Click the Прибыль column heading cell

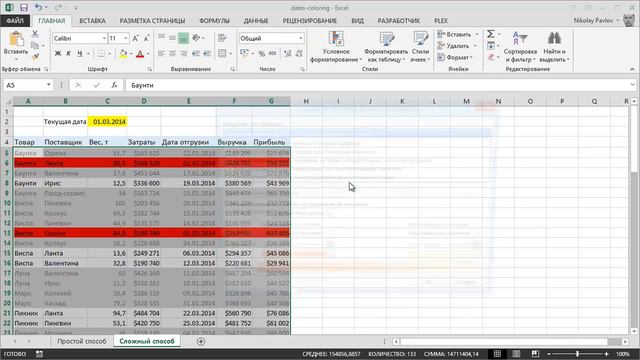pyautogui.click(x=271, y=142)
